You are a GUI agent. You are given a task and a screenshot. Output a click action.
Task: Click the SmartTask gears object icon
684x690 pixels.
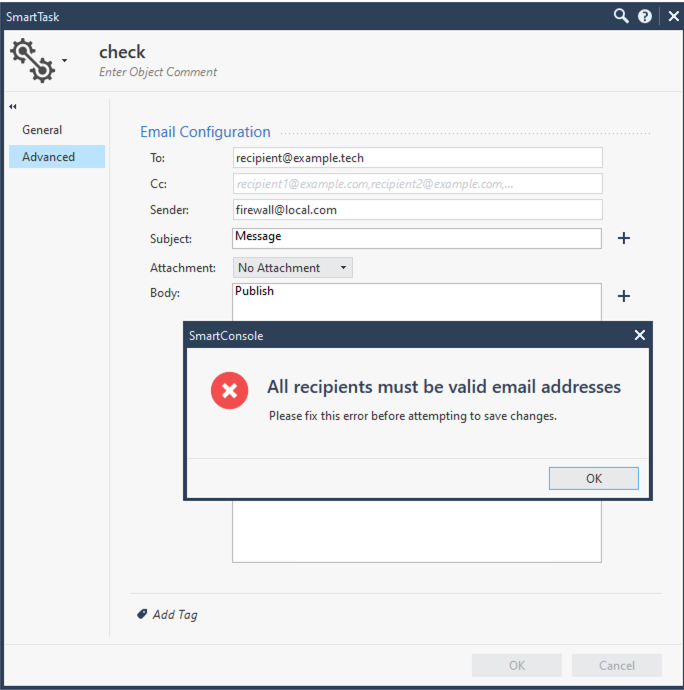pos(32,60)
